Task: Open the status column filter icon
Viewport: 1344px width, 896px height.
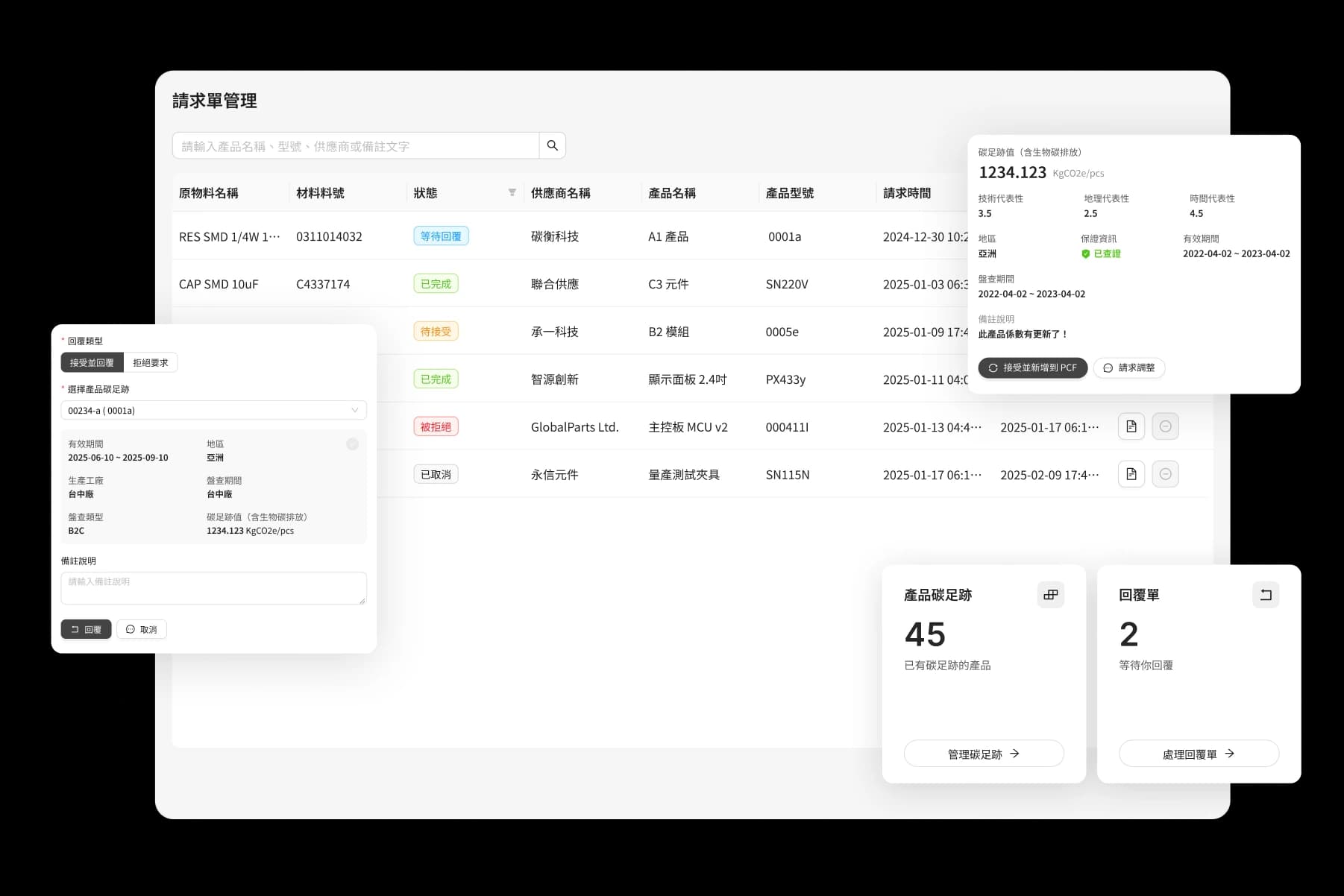Action: pyautogui.click(x=512, y=192)
